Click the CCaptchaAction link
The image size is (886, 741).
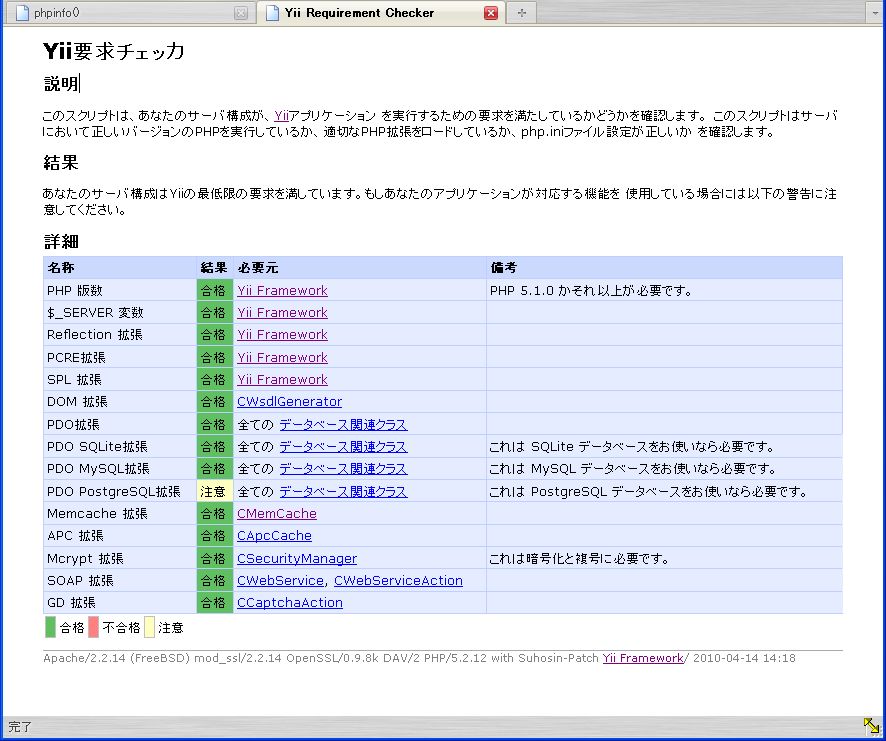click(289, 602)
